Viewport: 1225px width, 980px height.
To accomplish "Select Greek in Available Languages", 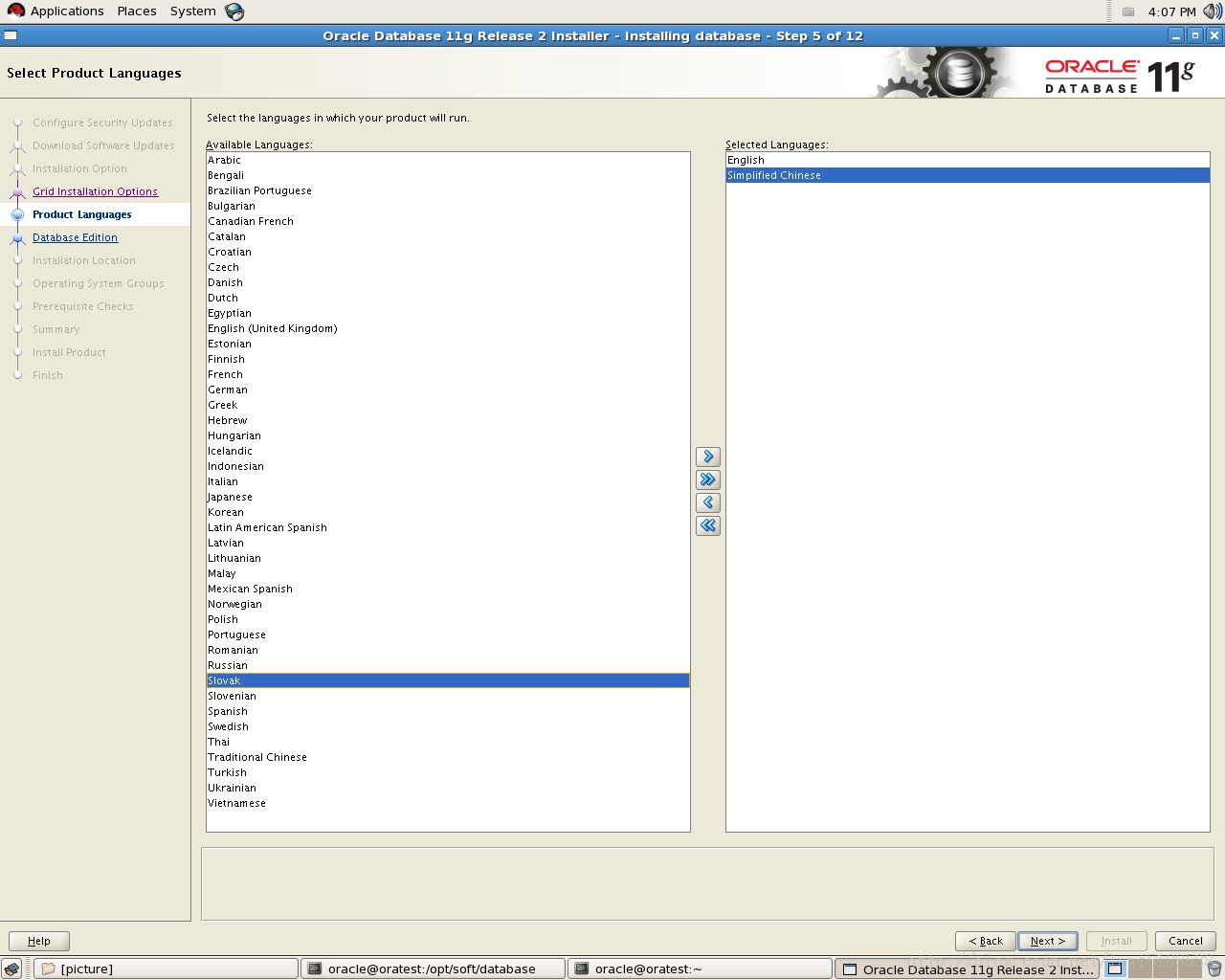I will (448, 405).
